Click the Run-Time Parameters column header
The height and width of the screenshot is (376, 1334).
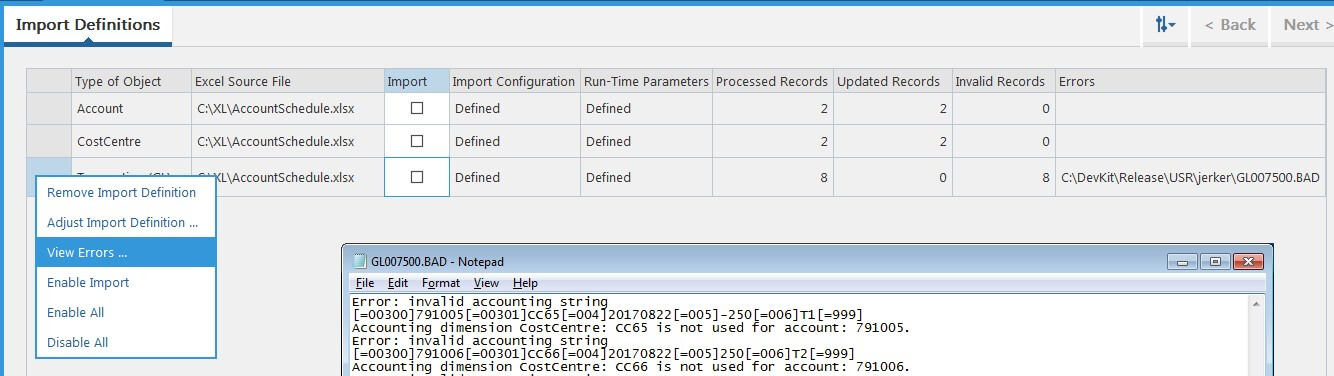click(646, 81)
